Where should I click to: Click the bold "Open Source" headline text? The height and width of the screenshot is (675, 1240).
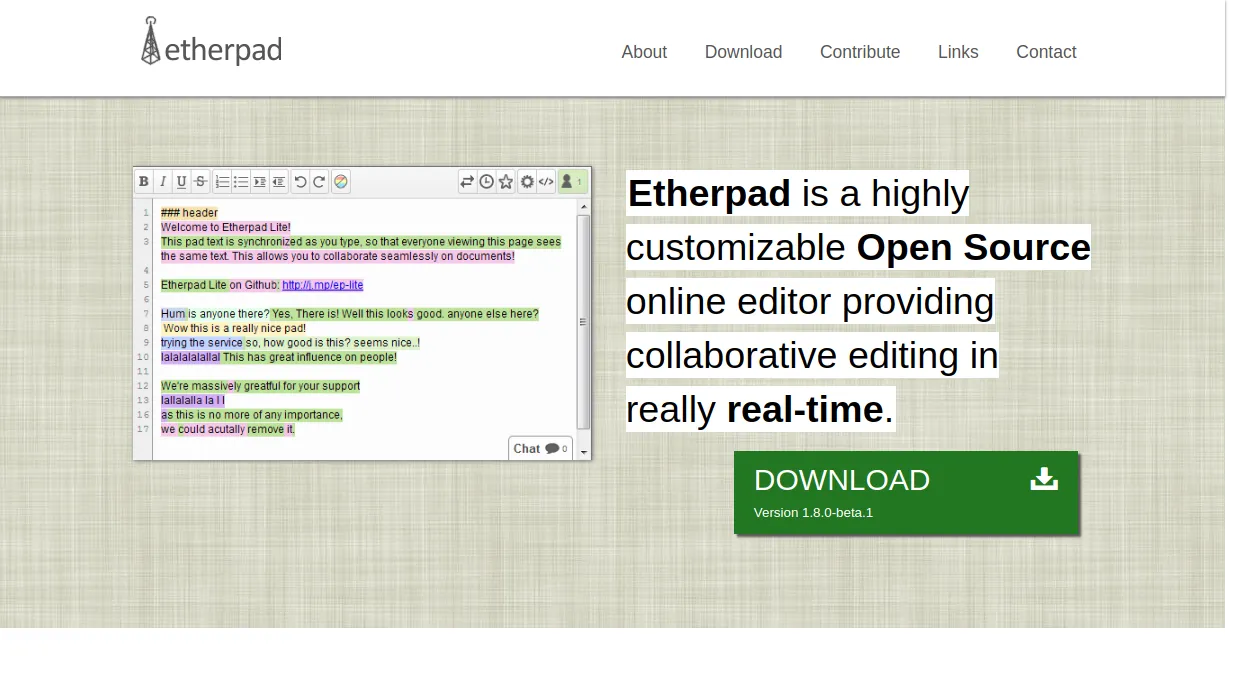point(973,248)
